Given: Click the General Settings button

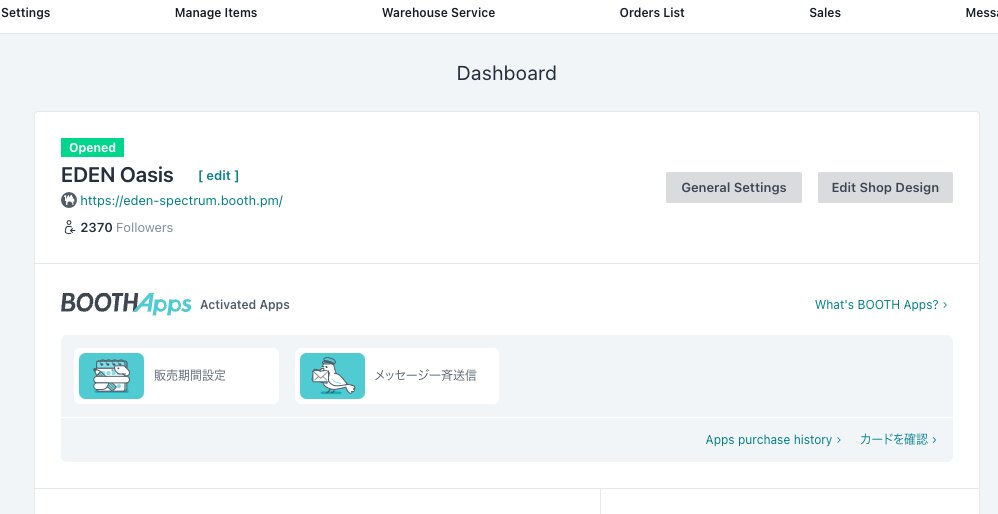Looking at the screenshot, I should pos(734,188).
